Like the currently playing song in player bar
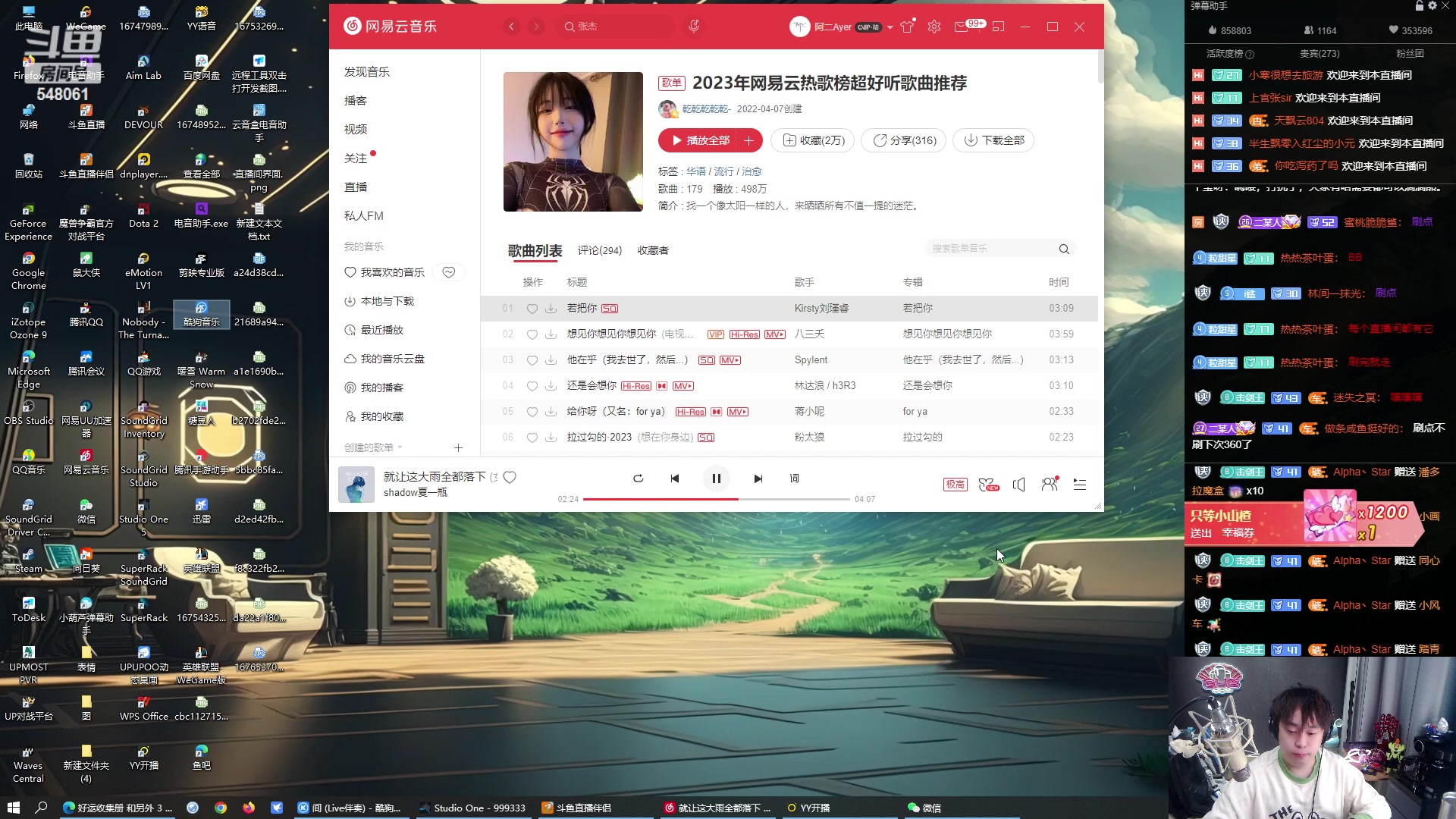The image size is (1456, 819). 510,477
